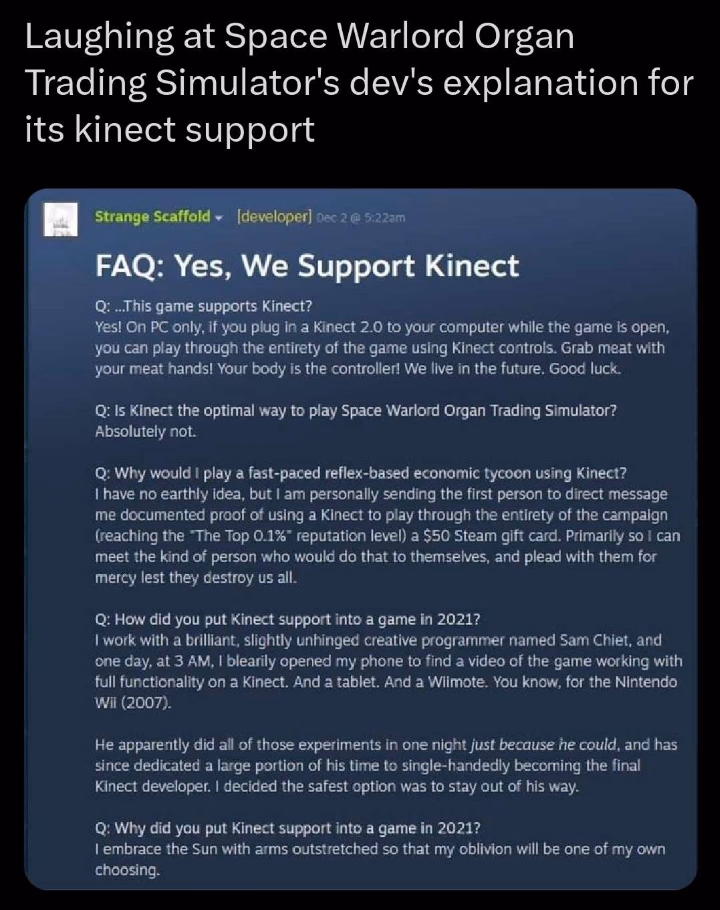Click the [developer] badge label
This screenshot has width=720, height=910.
(274, 217)
